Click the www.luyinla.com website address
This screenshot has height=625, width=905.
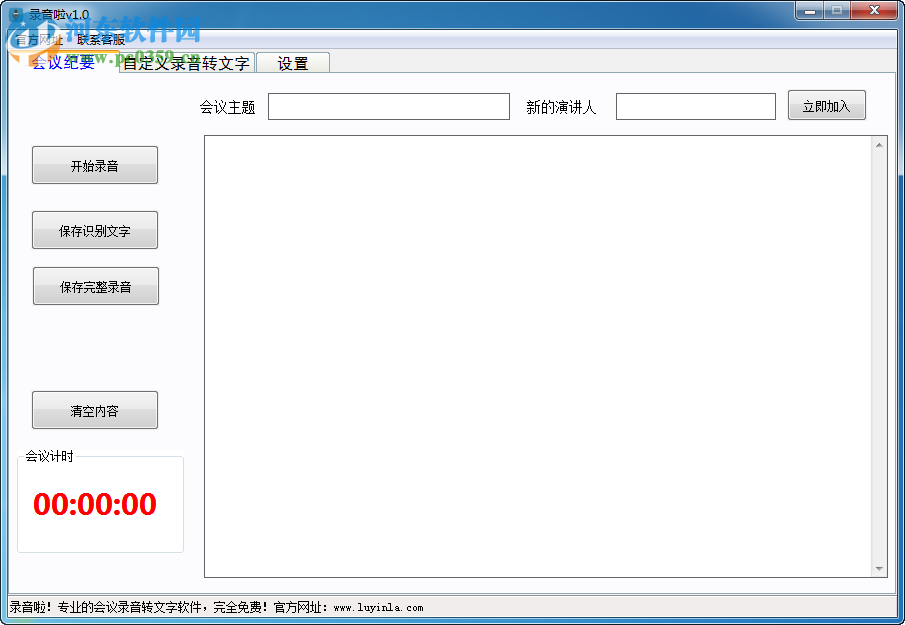pyautogui.click(x=378, y=607)
